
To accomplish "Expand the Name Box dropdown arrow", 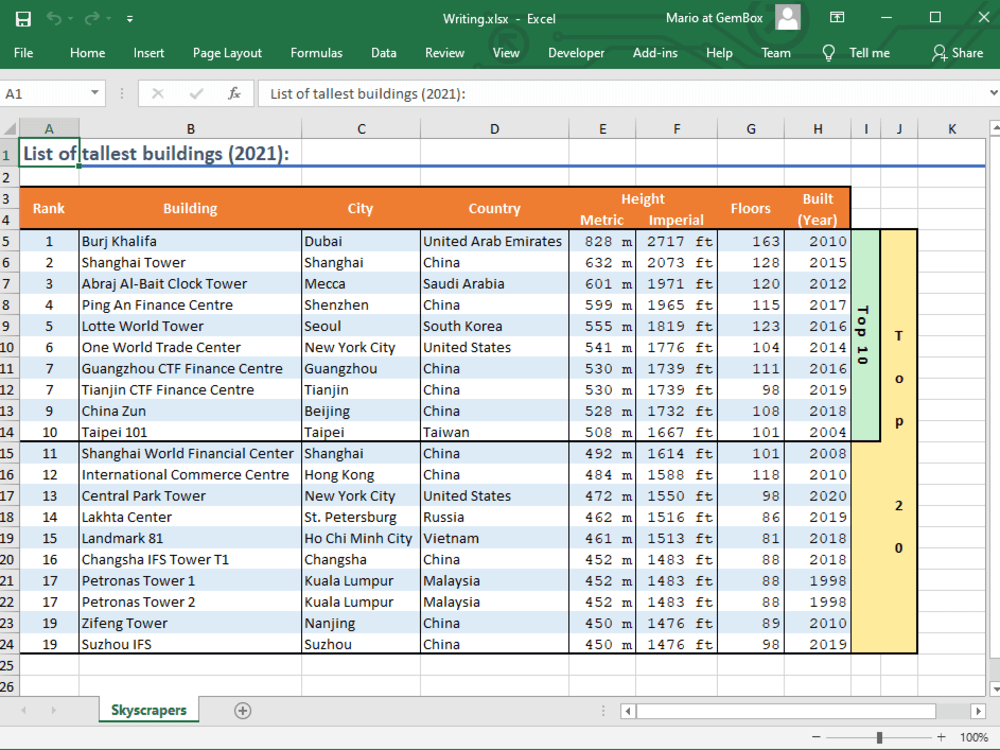I will (x=94, y=93).
